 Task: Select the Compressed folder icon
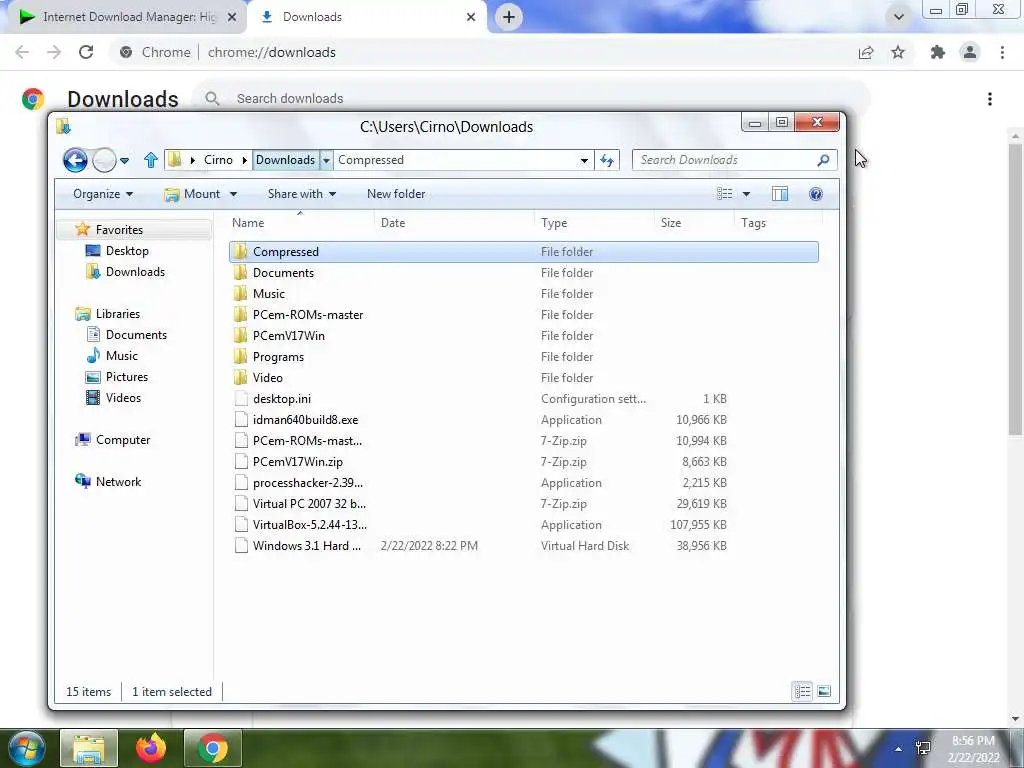(x=240, y=251)
